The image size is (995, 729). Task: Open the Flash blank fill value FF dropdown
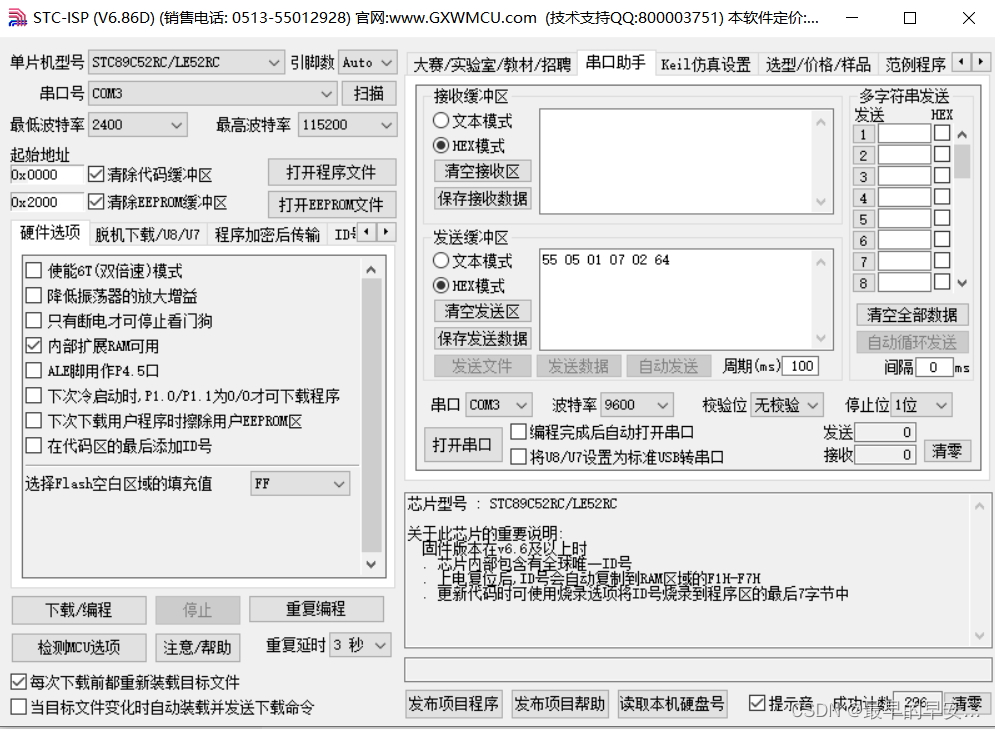[x=340, y=483]
